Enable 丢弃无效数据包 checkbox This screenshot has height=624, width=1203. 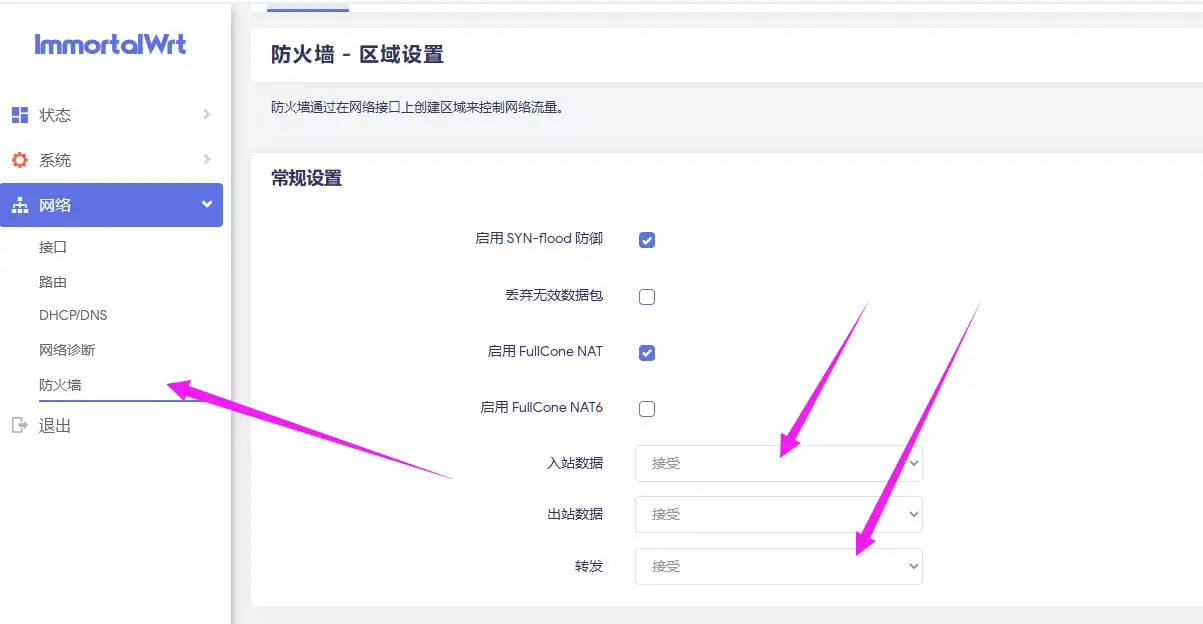pos(646,296)
